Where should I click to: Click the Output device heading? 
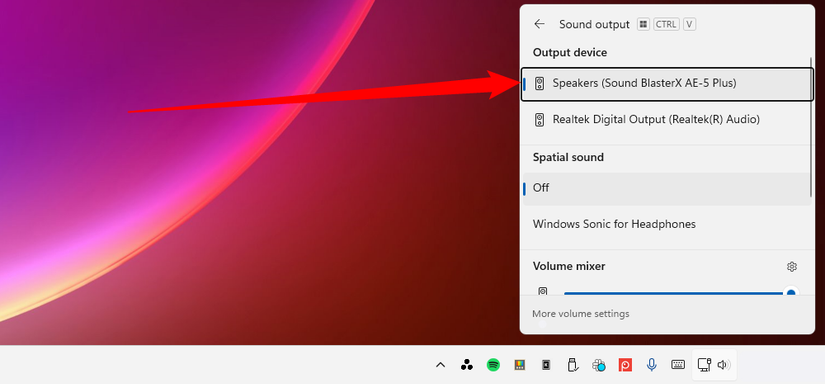point(570,53)
